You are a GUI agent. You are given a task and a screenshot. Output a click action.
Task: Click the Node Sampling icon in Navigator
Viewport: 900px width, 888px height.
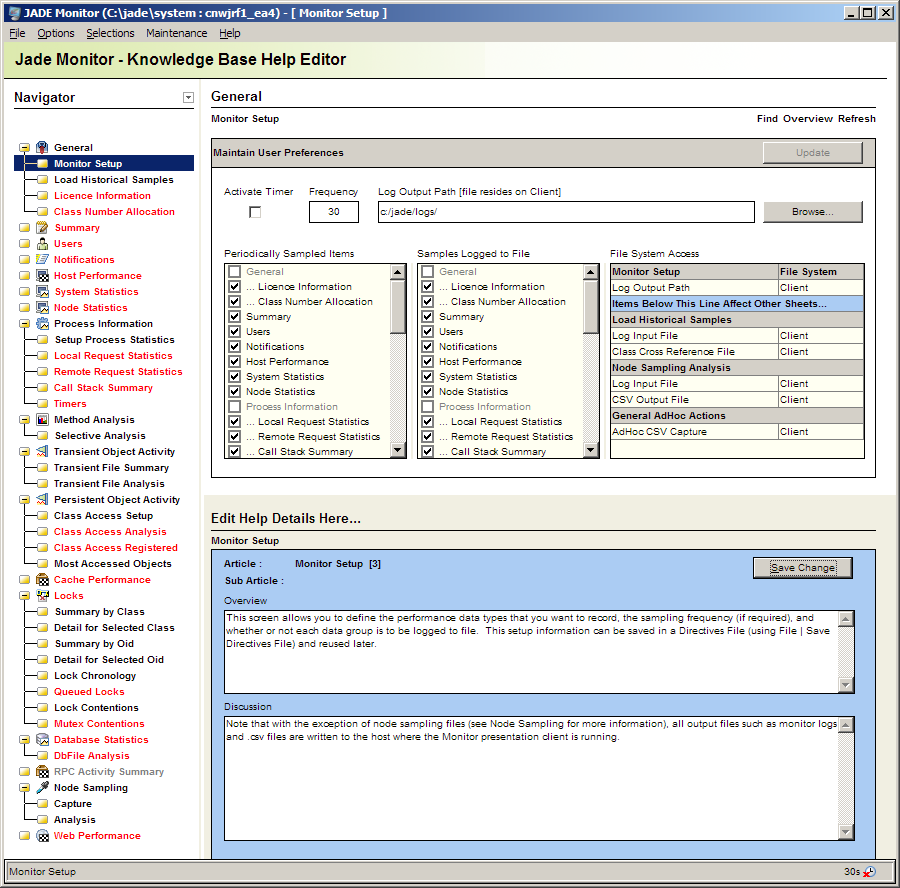[43, 788]
